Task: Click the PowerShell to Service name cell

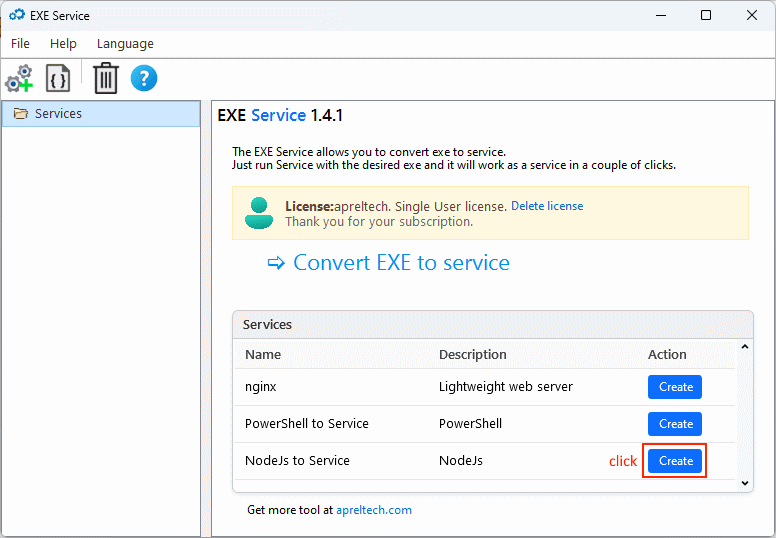Action: coord(307,424)
